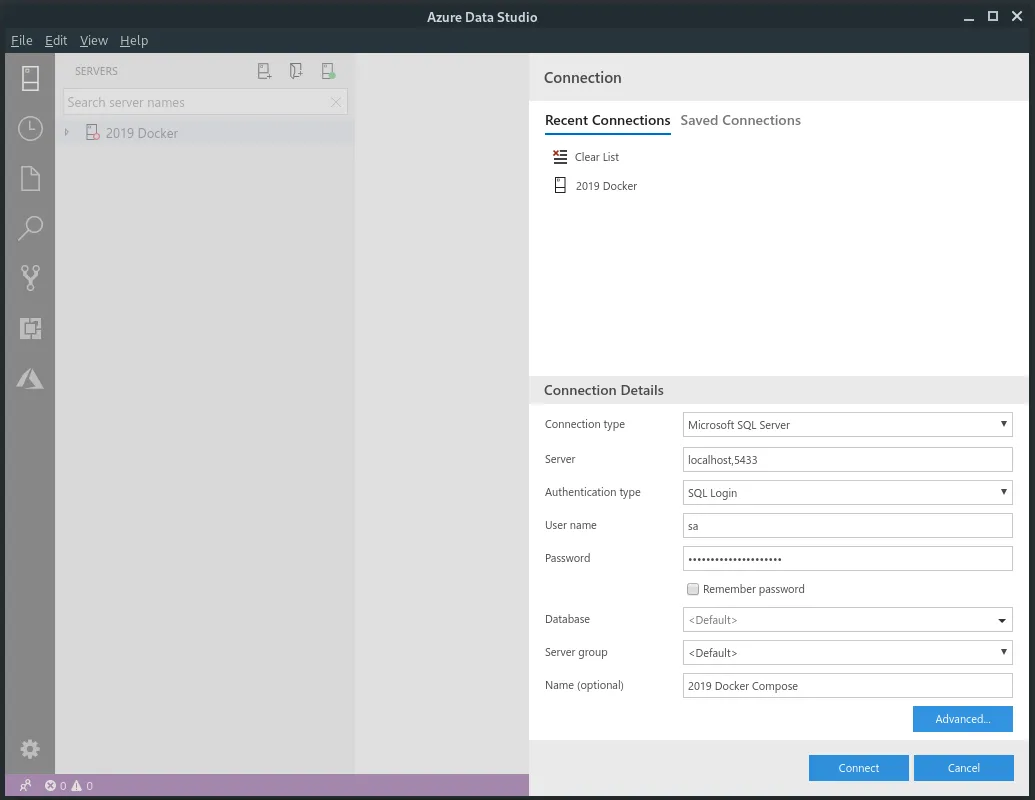
Task: Click the New Server Group icon
Action: (x=296, y=71)
